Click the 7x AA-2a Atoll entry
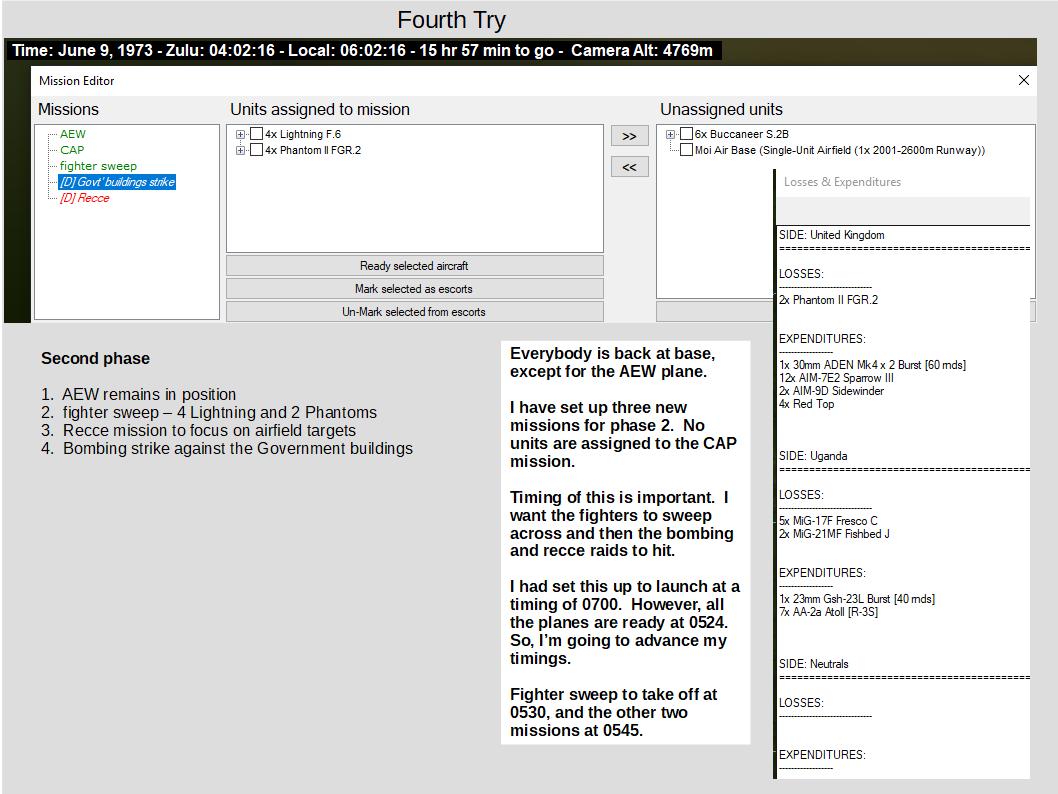1058x794 pixels. [829, 612]
